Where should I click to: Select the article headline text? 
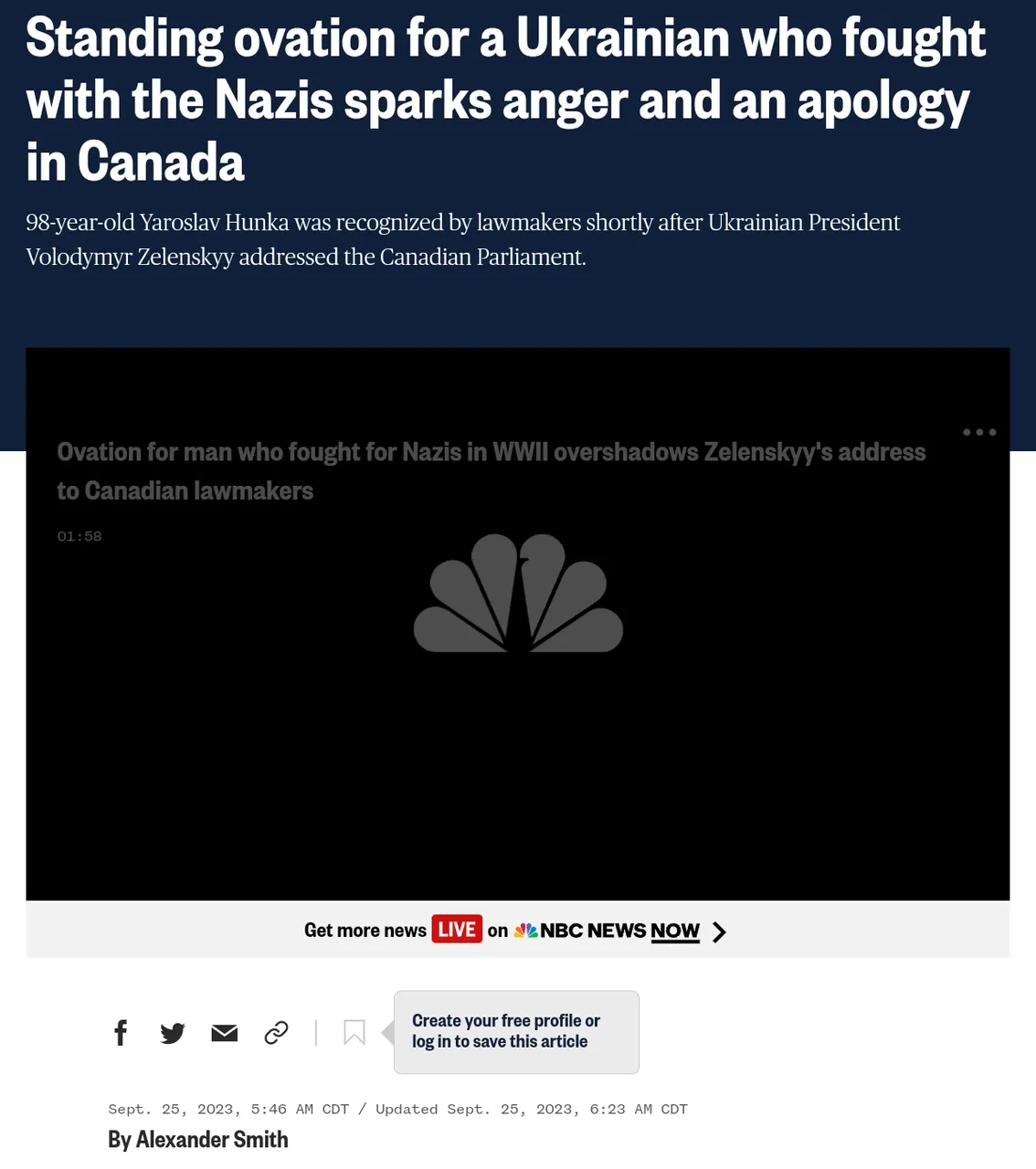click(x=506, y=100)
